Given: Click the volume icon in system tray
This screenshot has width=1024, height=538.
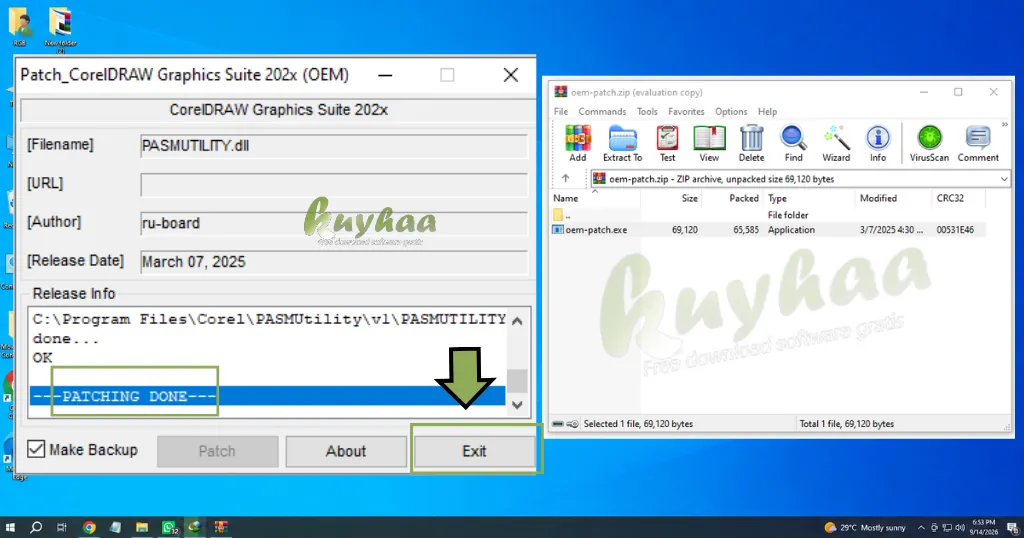Looking at the screenshot, I should tap(959, 528).
